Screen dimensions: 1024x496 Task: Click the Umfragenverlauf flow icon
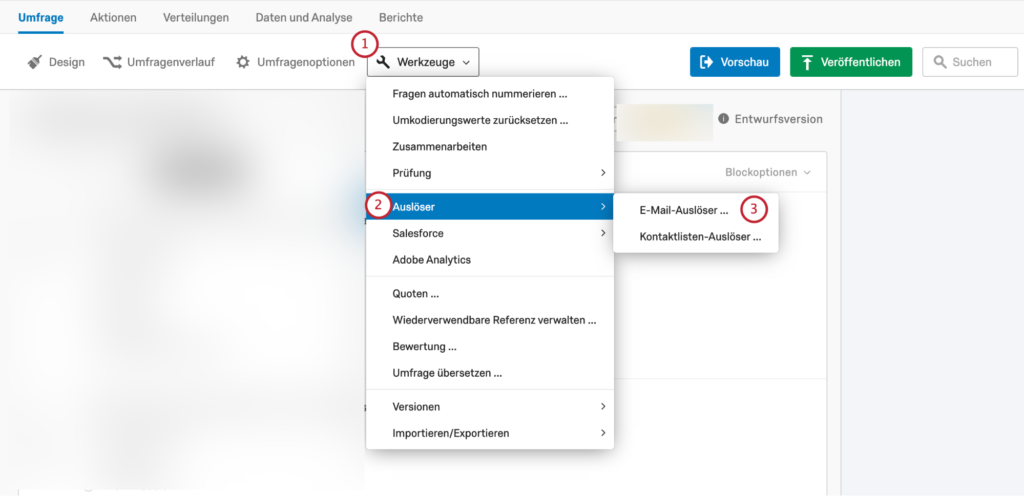[x=112, y=62]
